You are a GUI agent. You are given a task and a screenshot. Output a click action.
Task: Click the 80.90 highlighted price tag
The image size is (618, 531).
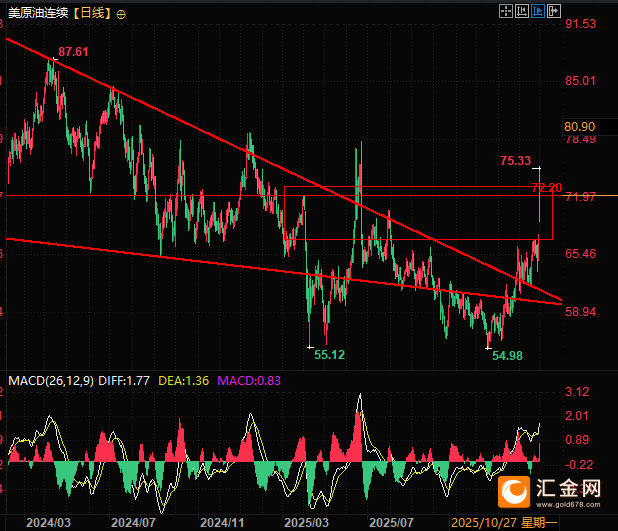pos(579,127)
